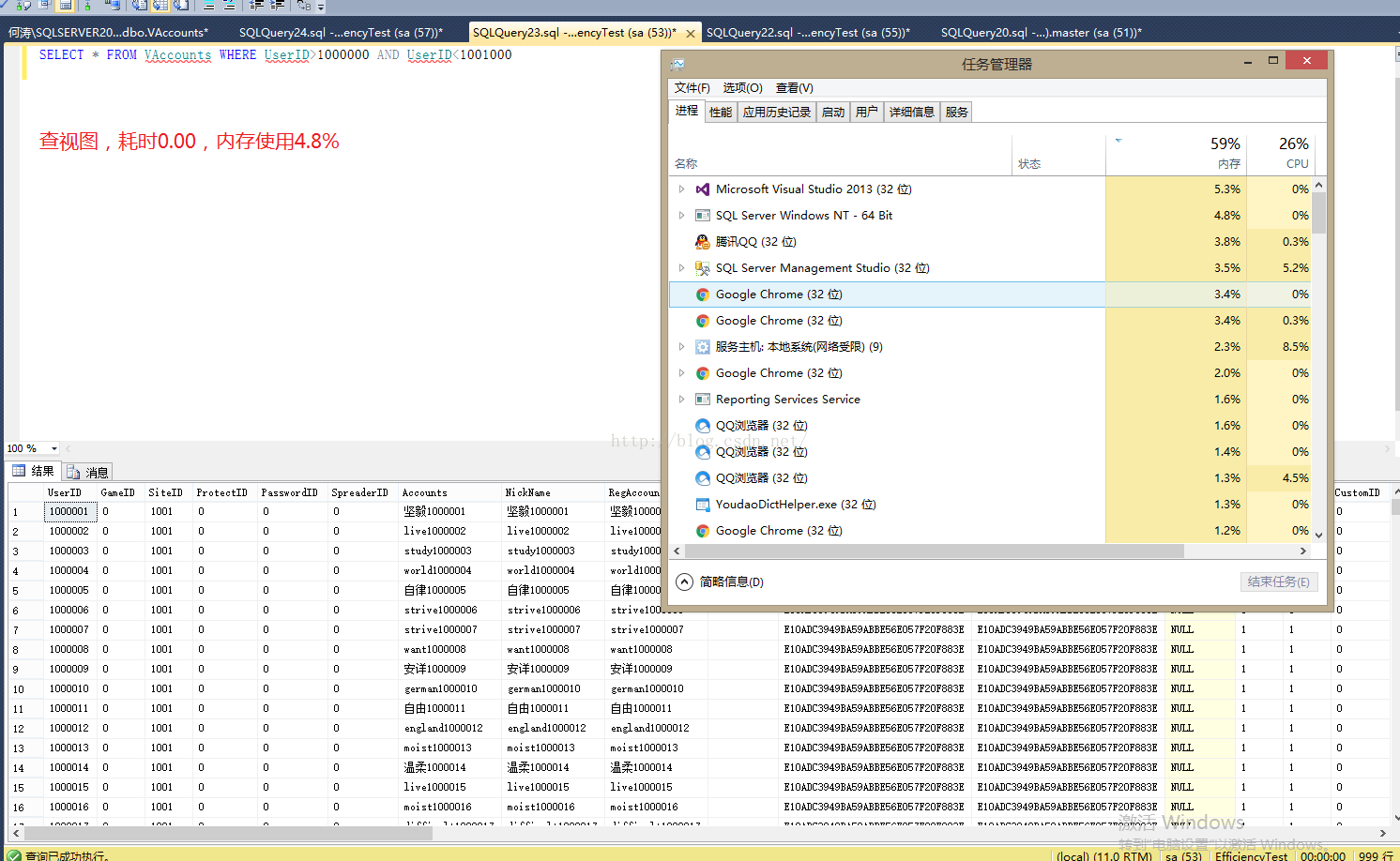Click inside the SQL query editor text
The image size is (1400, 861).
pyautogui.click(x=276, y=55)
